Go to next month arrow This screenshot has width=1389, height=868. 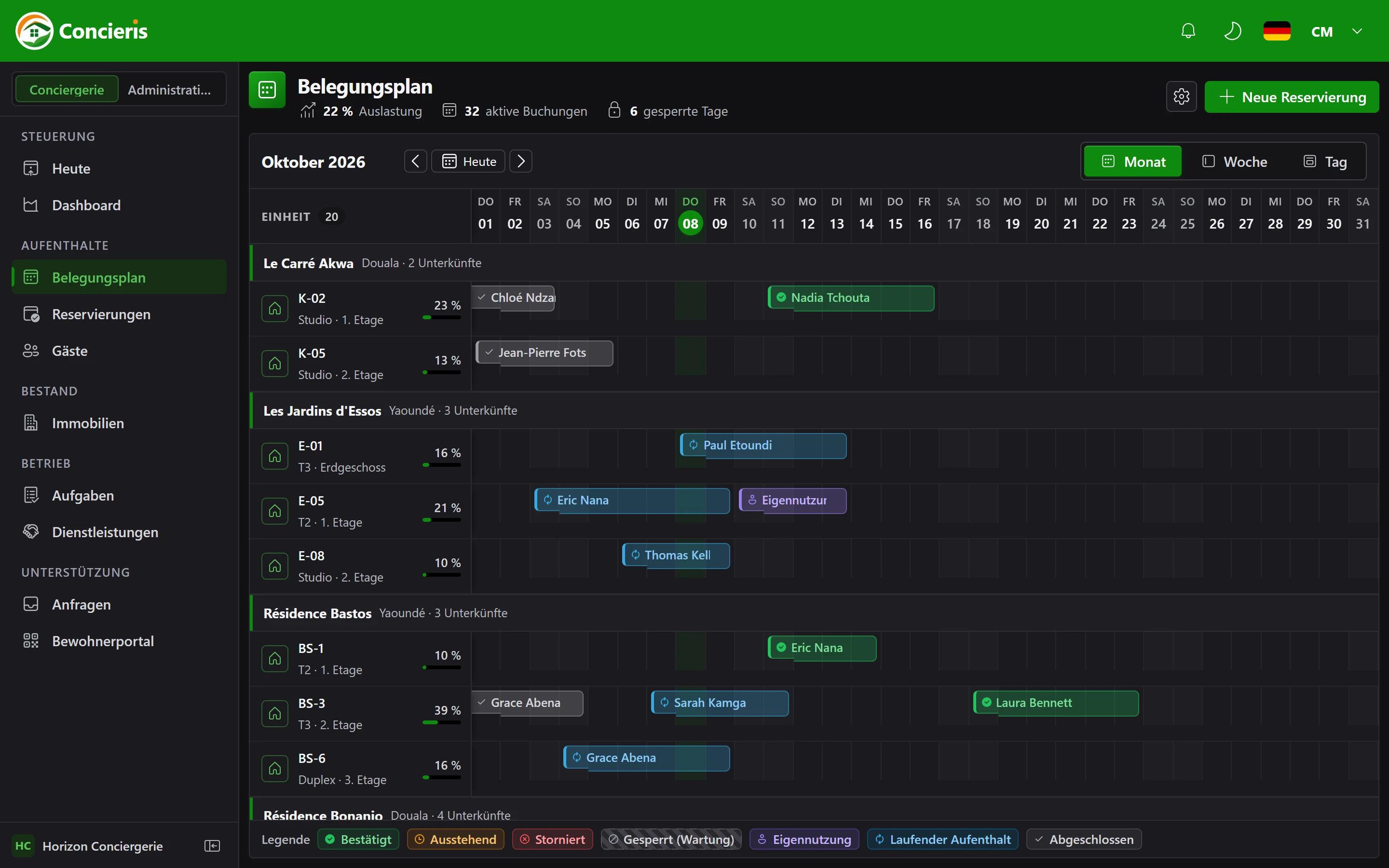[520, 162]
